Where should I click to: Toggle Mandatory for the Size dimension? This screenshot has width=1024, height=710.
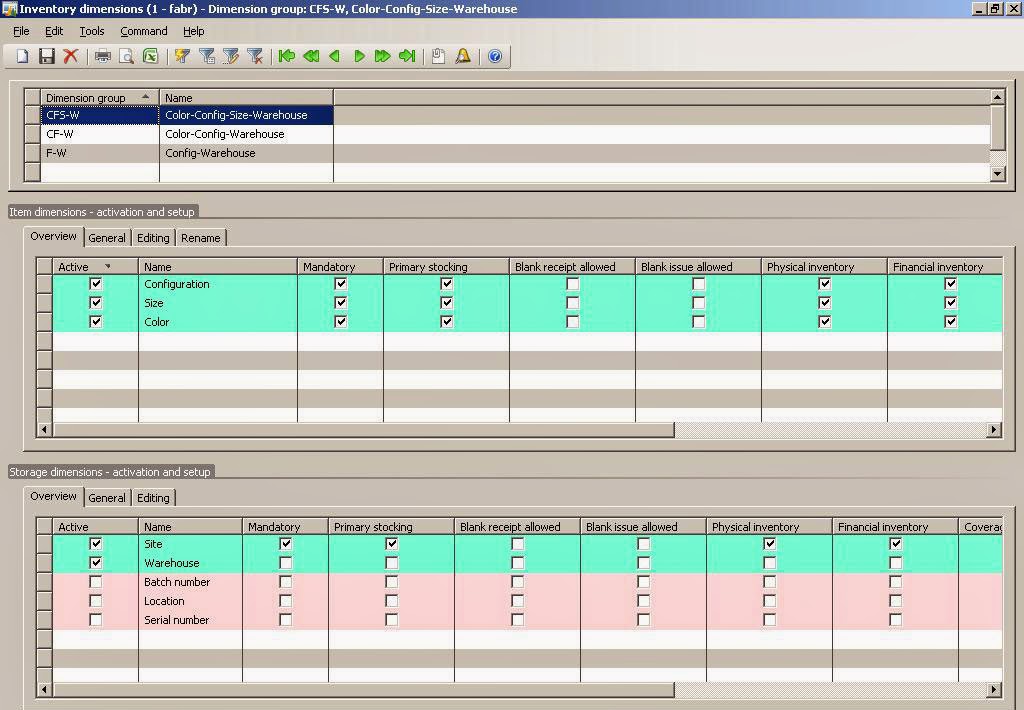(340, 302)
